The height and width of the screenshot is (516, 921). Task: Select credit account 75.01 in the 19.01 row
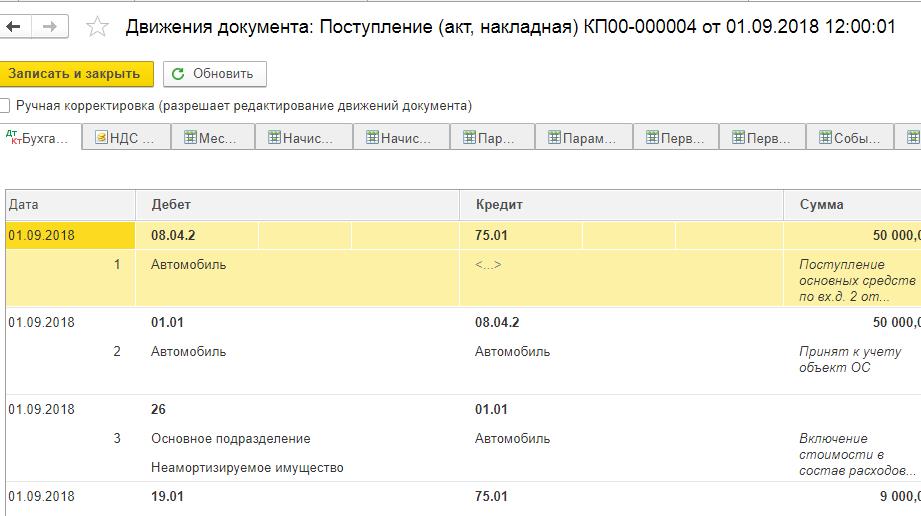click(491, 497)
